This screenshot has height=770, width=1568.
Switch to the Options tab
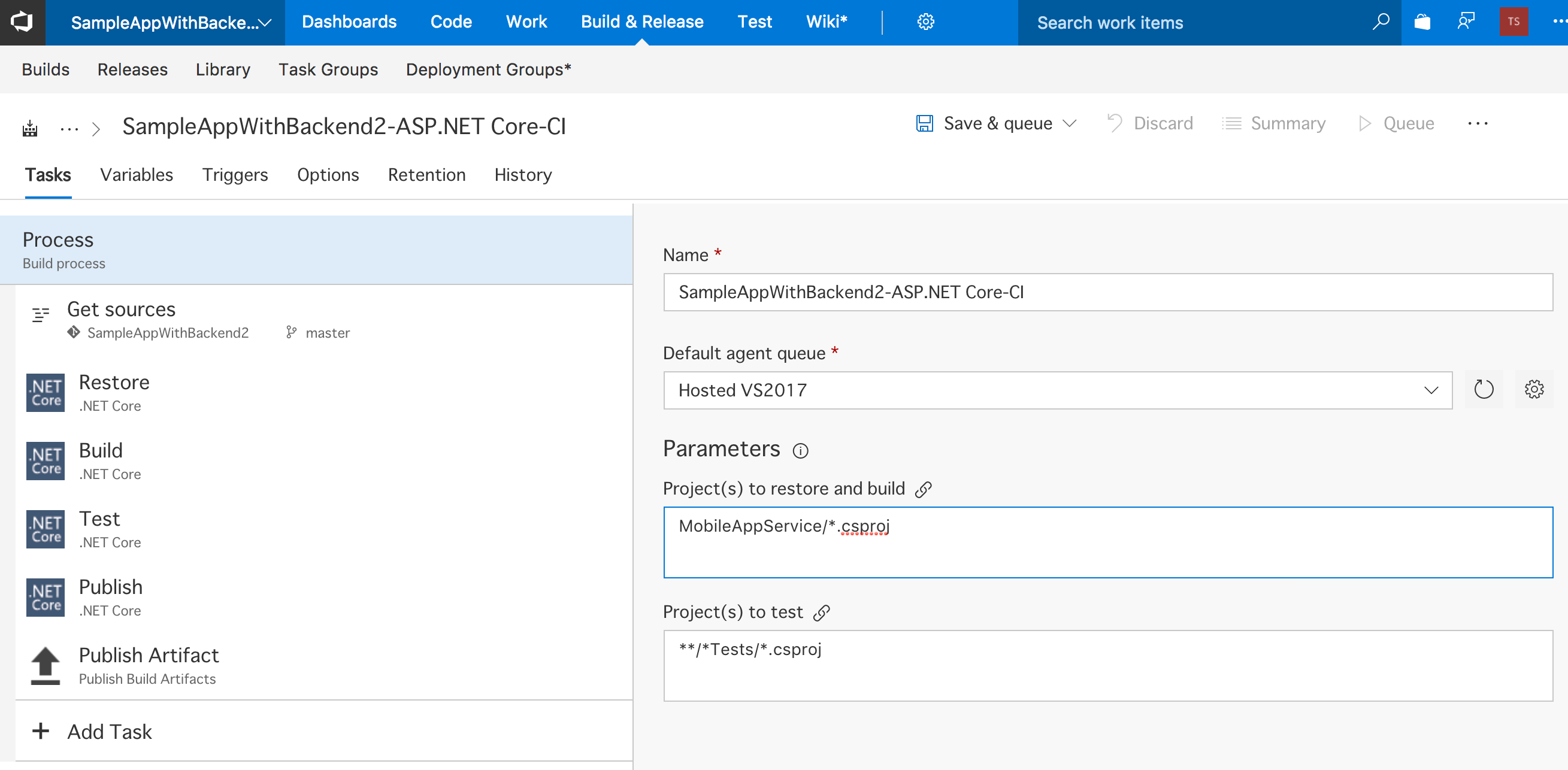(328, 175)
